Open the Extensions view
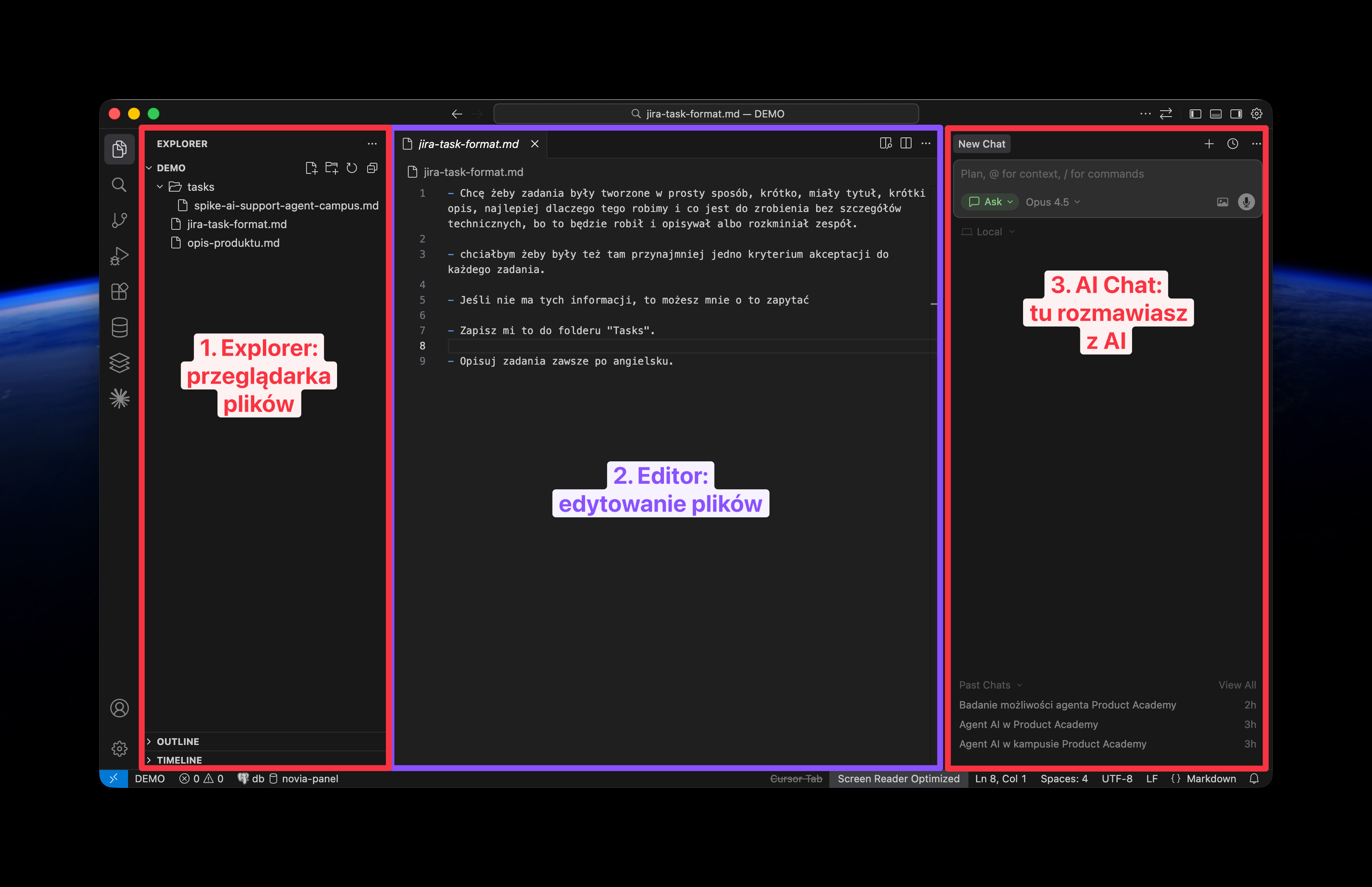The image size is (1372, 887). [119, 291]
